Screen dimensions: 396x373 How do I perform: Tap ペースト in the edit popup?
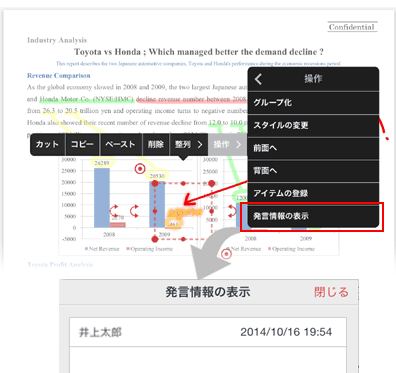click(x=121, y=144)
